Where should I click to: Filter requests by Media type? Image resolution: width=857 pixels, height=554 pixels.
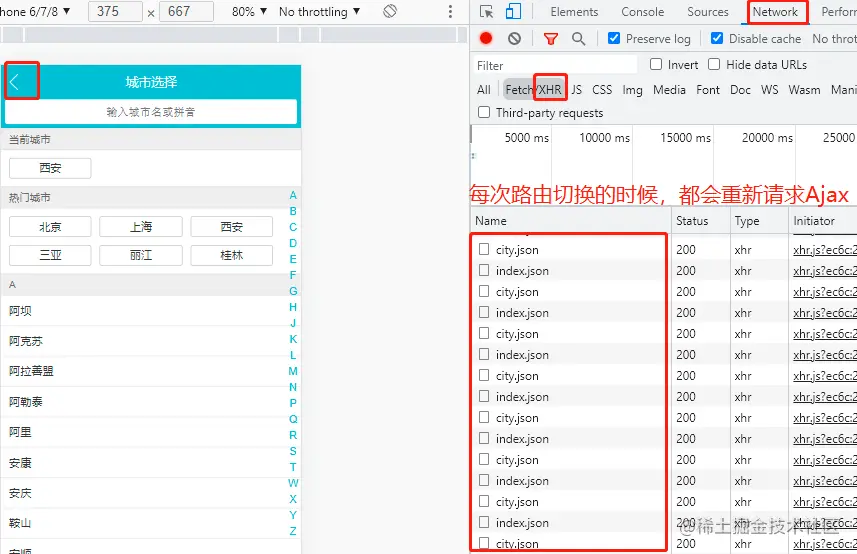click(x=669, y=90)
